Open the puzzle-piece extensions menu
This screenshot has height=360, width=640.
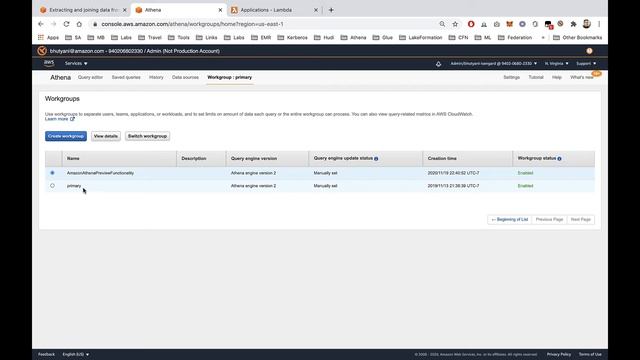click(573, 24)
